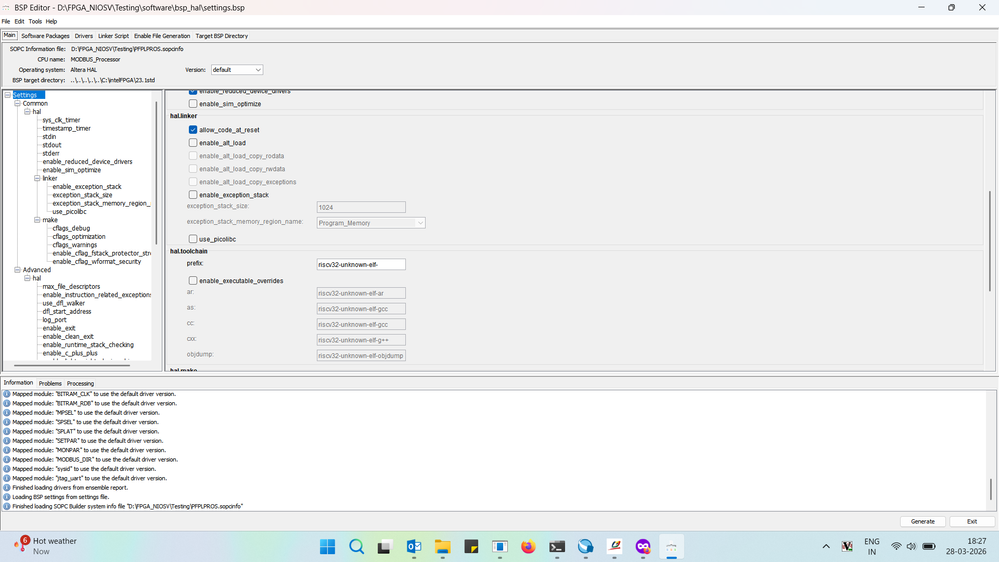
Task: Click the enable_alt_load_copy_exceptions checkbox
Action: (x=192, y=182)
